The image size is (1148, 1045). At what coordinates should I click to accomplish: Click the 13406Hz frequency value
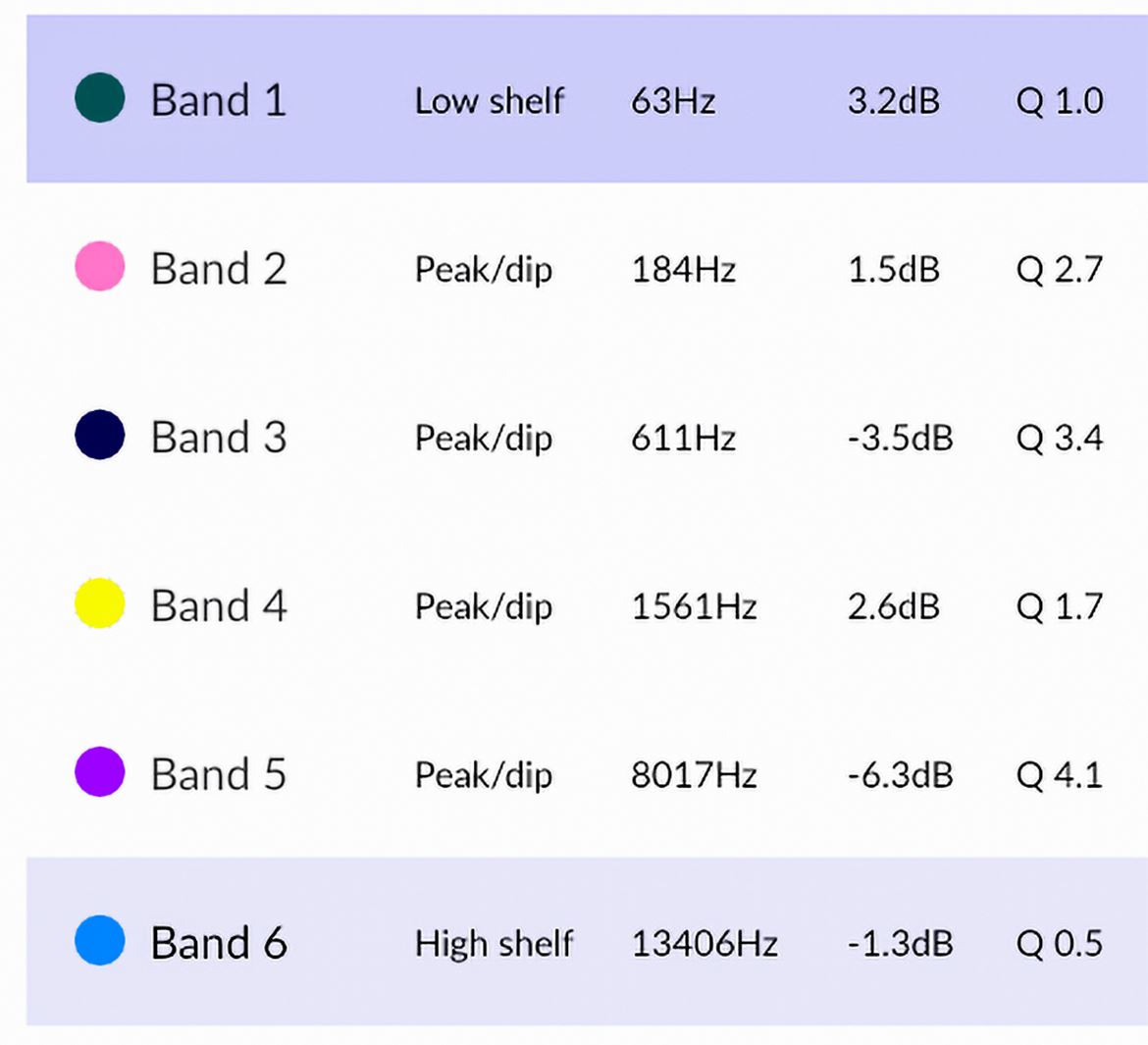pos(704,943)
